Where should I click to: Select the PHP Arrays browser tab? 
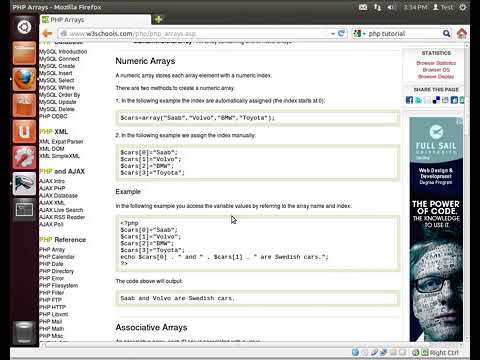pos(95,20)
